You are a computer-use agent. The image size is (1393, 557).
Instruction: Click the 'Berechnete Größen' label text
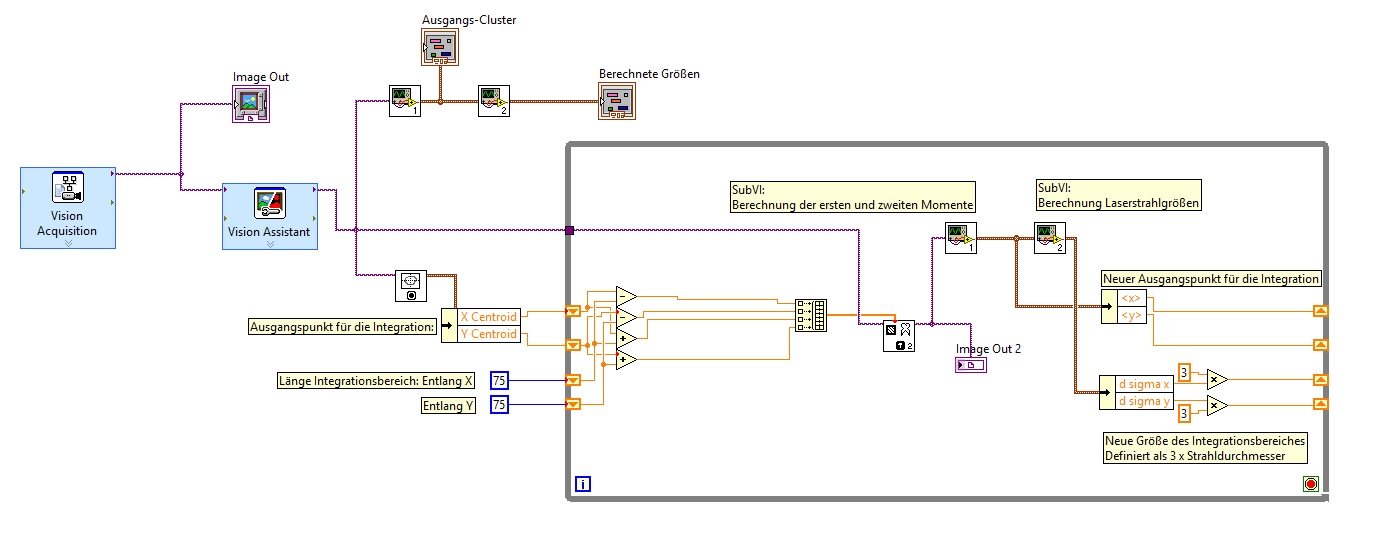[650, 74]
